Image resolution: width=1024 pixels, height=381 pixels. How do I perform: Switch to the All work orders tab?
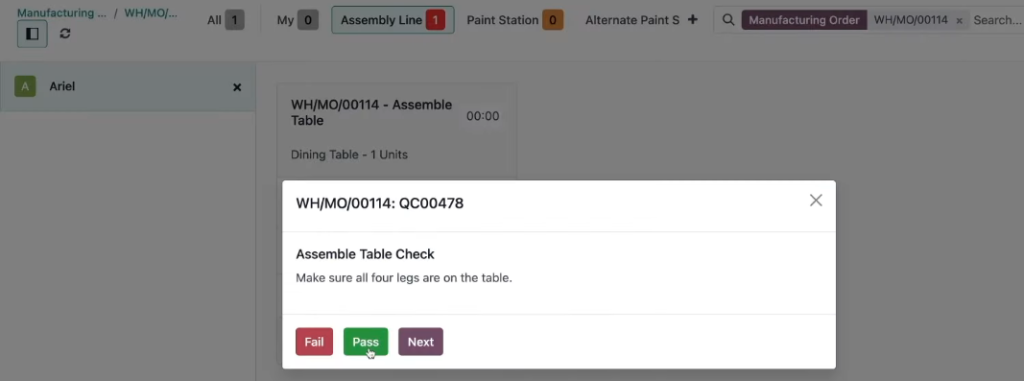[x=225, y=20]
